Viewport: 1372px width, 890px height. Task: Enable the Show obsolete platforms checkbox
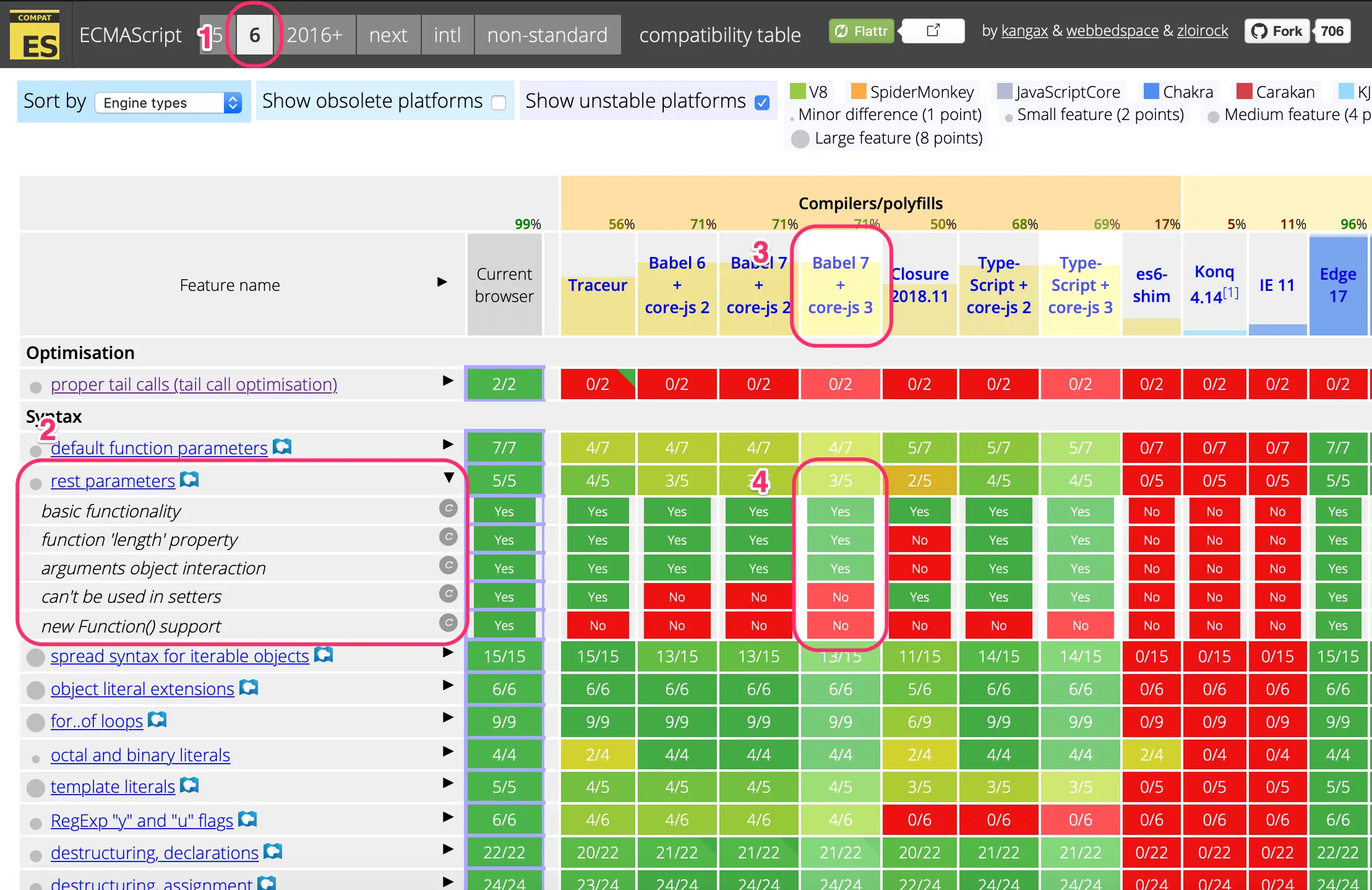click(x=499, y=102)
